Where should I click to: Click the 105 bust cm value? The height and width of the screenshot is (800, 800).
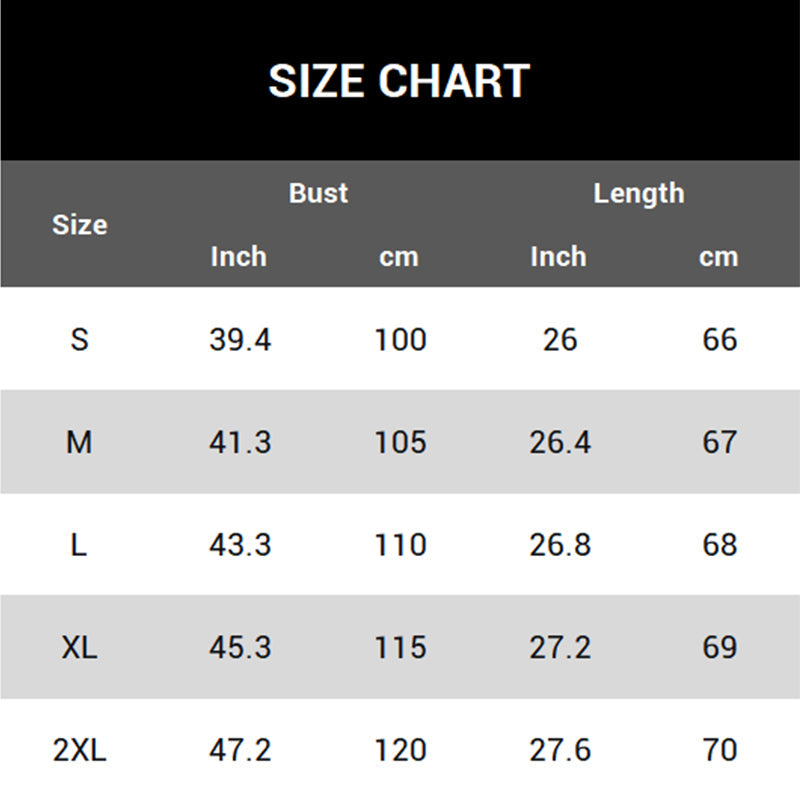coord(400,442)
